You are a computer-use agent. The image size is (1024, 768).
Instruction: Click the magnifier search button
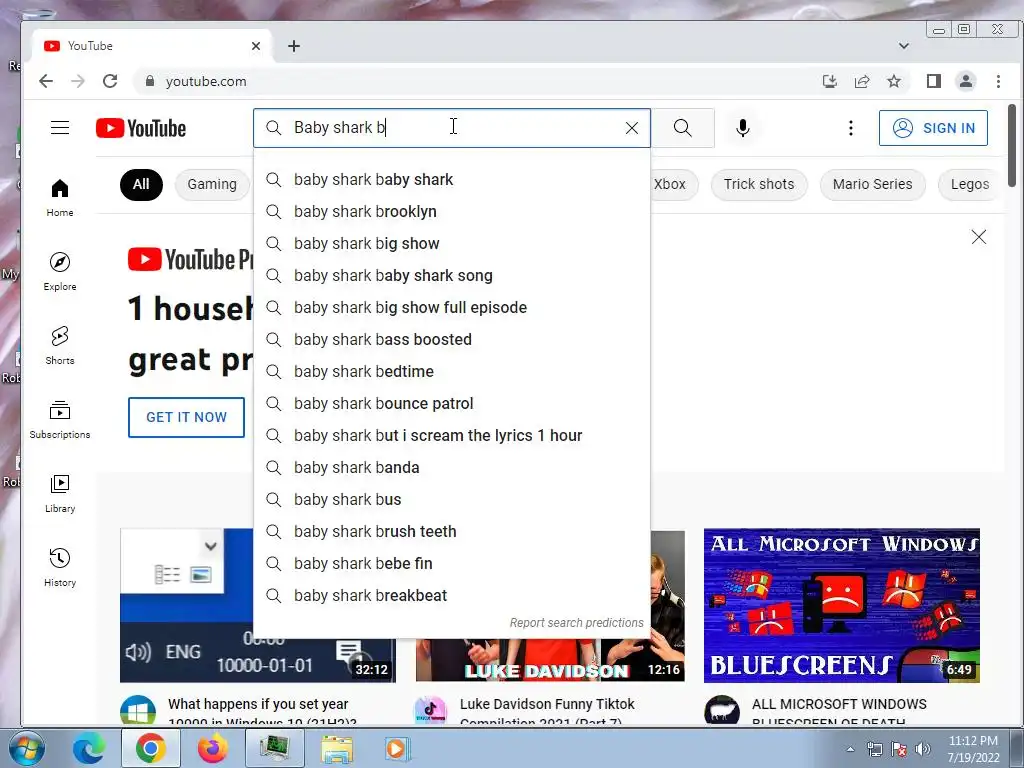click(x=683, y=128)
